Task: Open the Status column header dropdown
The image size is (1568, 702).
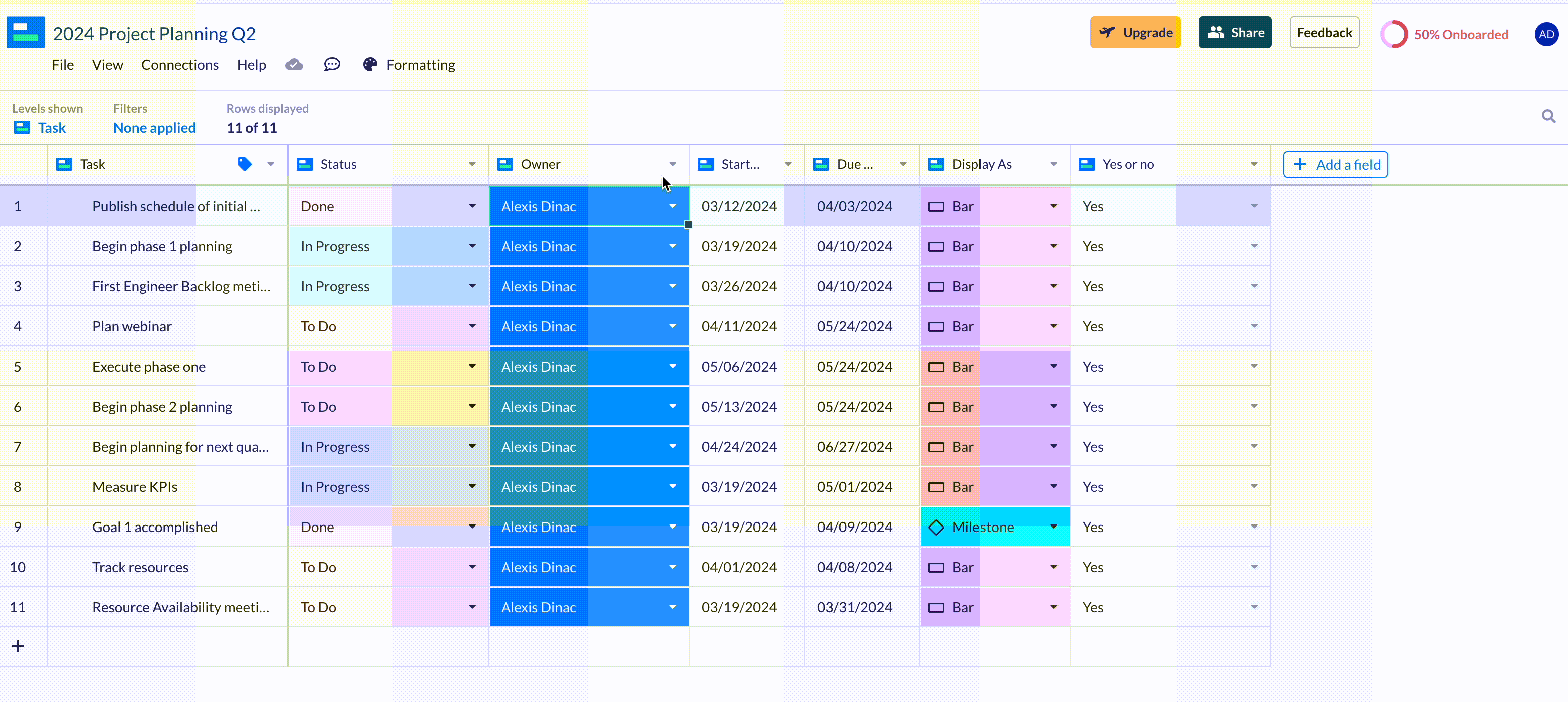Action: click(472, 164)
